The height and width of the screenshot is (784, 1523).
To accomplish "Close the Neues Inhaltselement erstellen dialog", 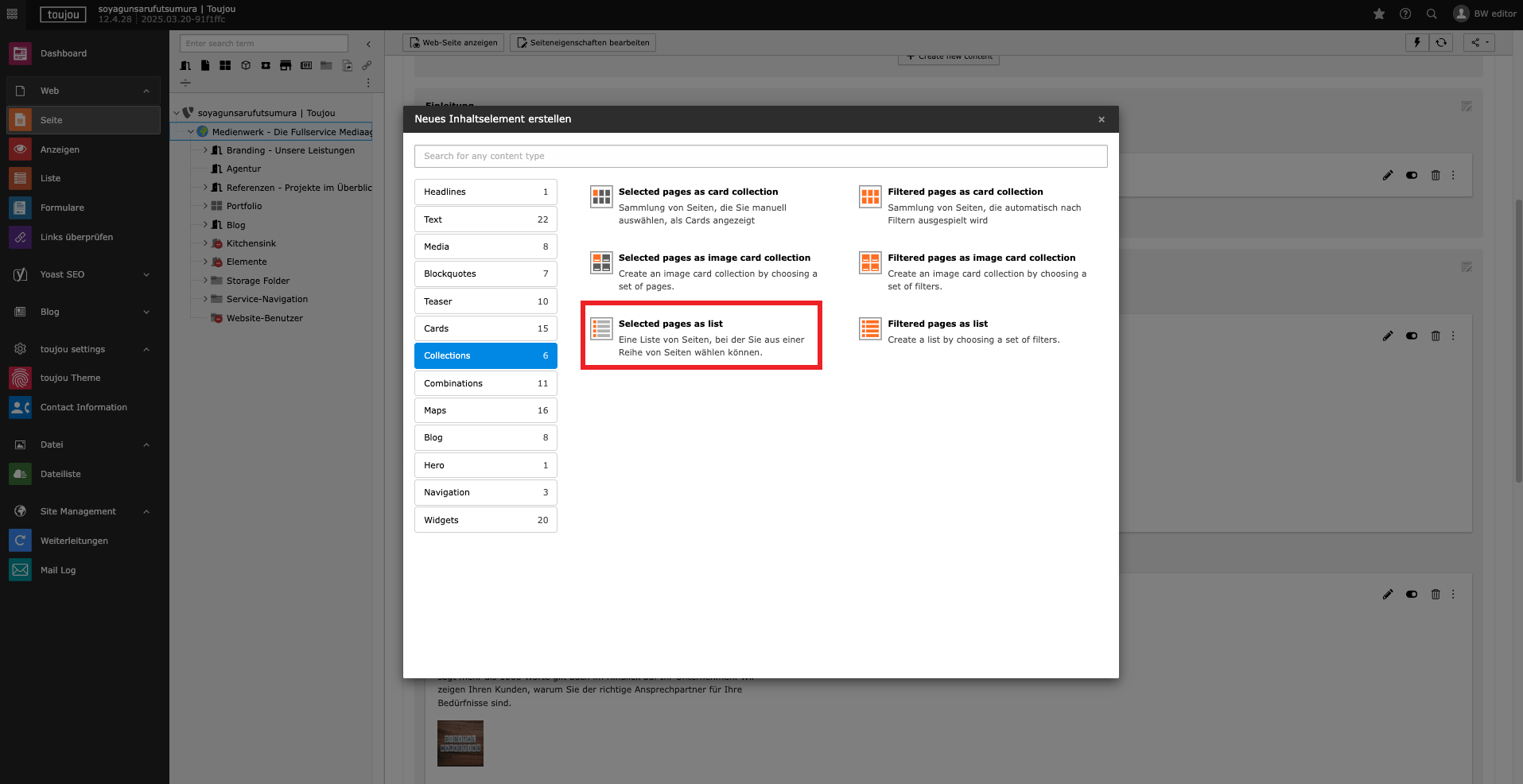I will (x=1101, y=119).
